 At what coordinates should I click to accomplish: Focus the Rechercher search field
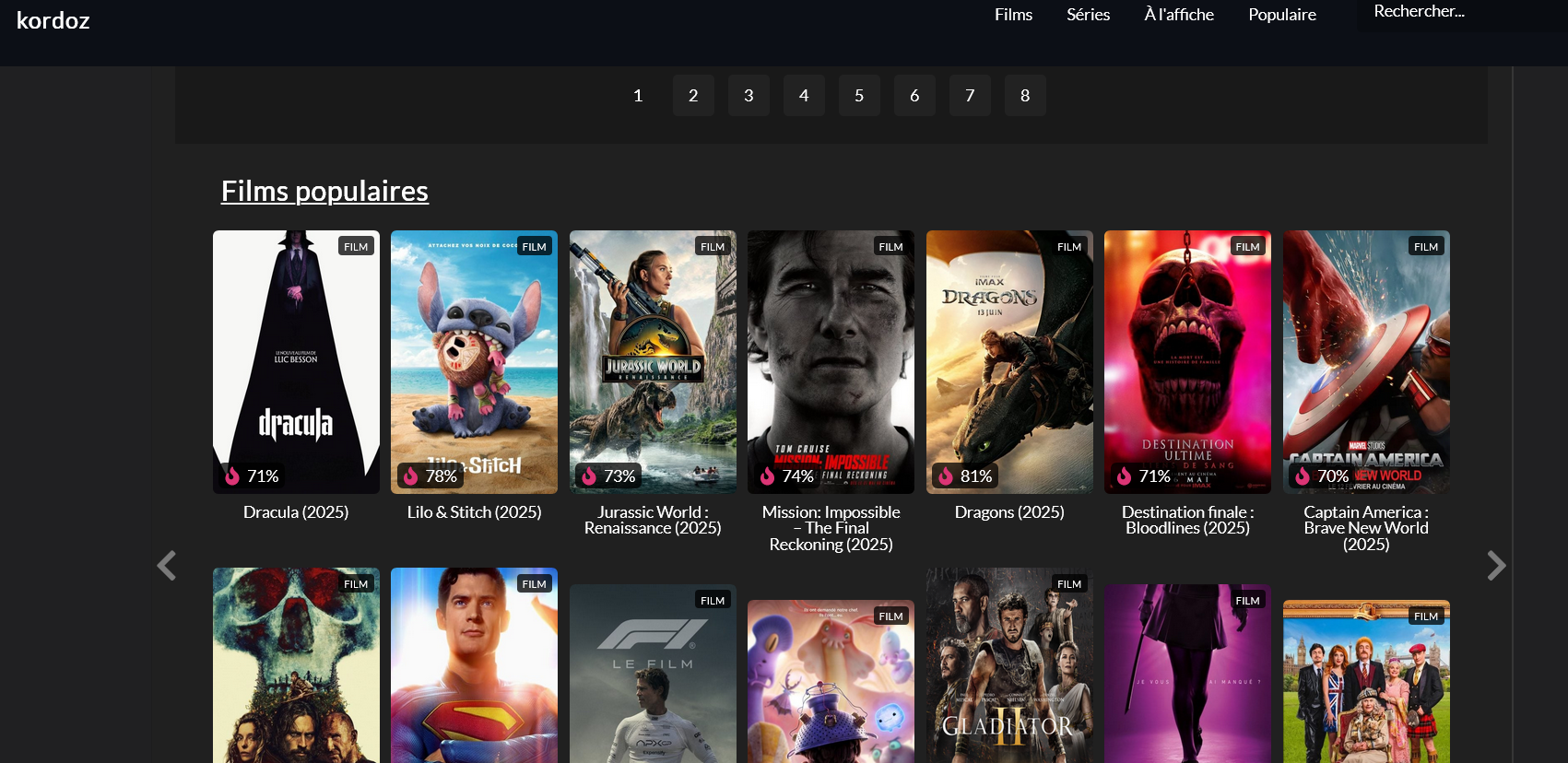pos(1461,12)
